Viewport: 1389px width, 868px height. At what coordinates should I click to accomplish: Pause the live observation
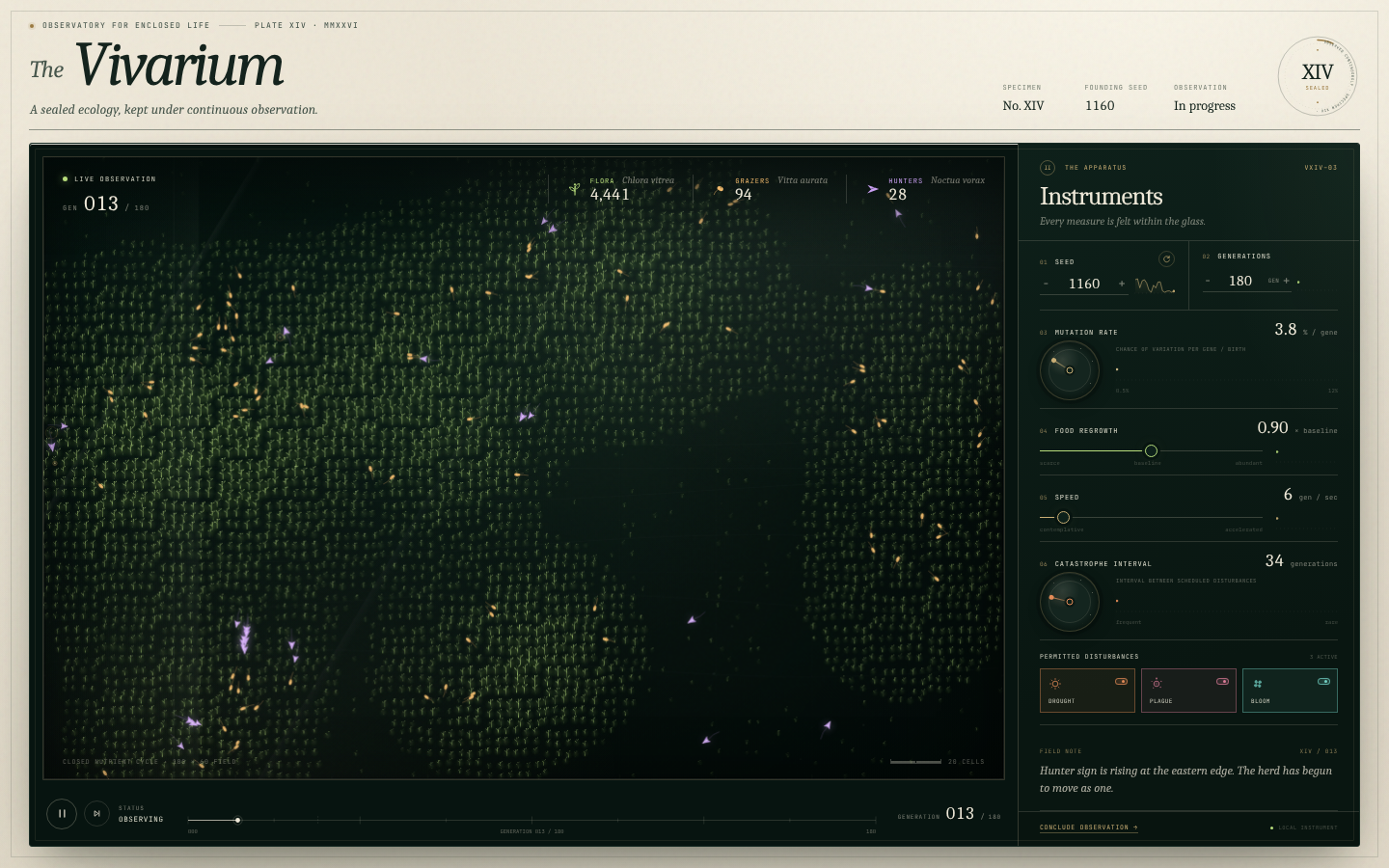click(62, 813)
